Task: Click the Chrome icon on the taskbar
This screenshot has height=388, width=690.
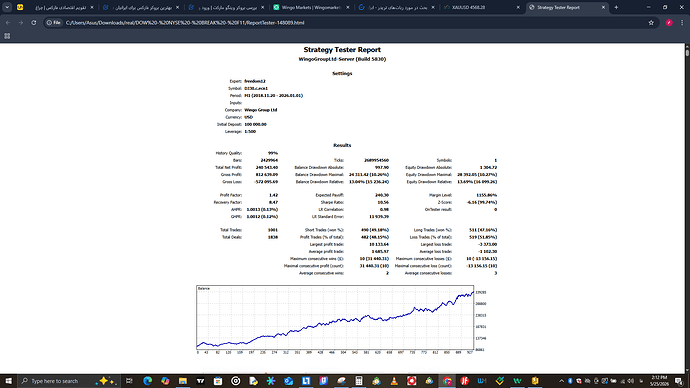Action: point(447,381)
